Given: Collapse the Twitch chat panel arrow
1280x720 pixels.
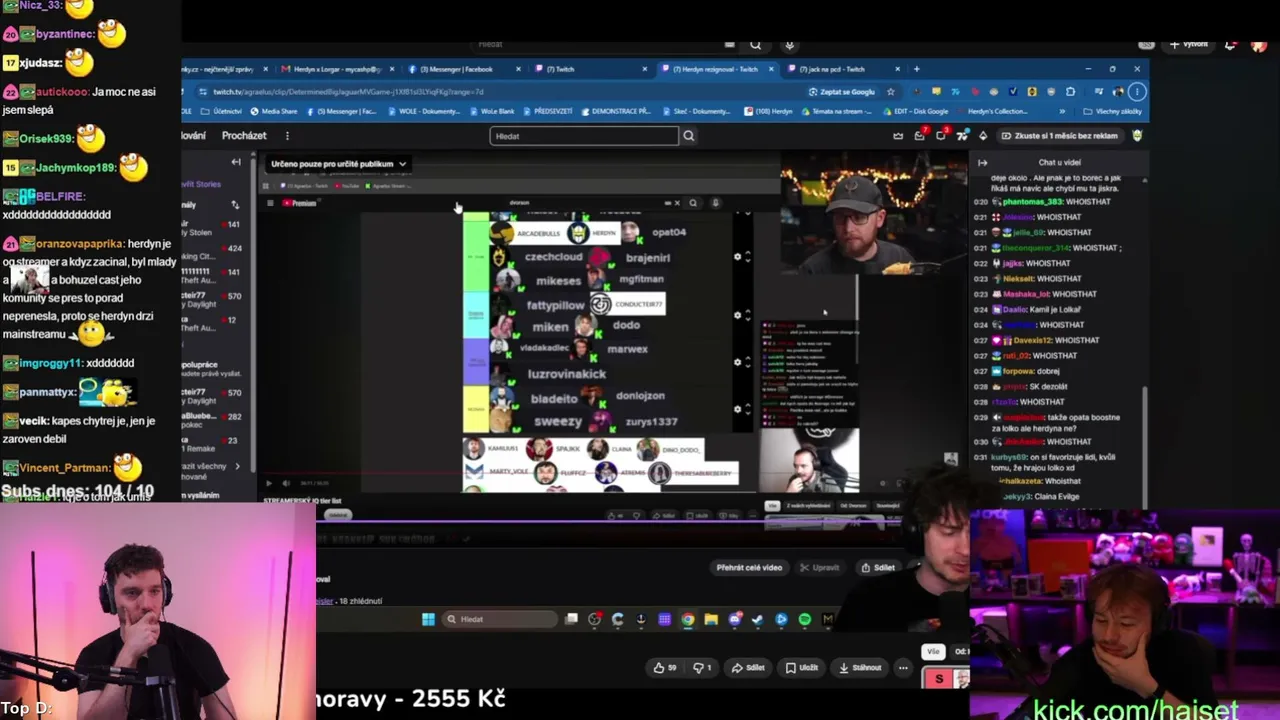Looking at the screenshot, I should pos(982,162).
